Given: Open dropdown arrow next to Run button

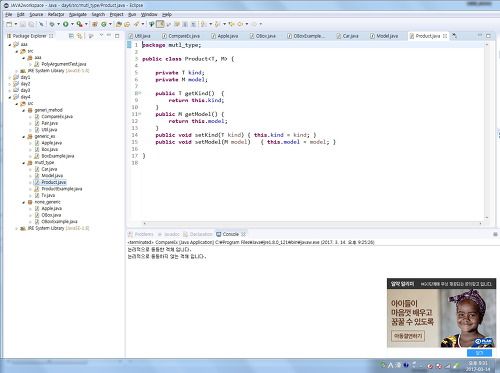Looking at the screenshot, I should coord(72,24).
